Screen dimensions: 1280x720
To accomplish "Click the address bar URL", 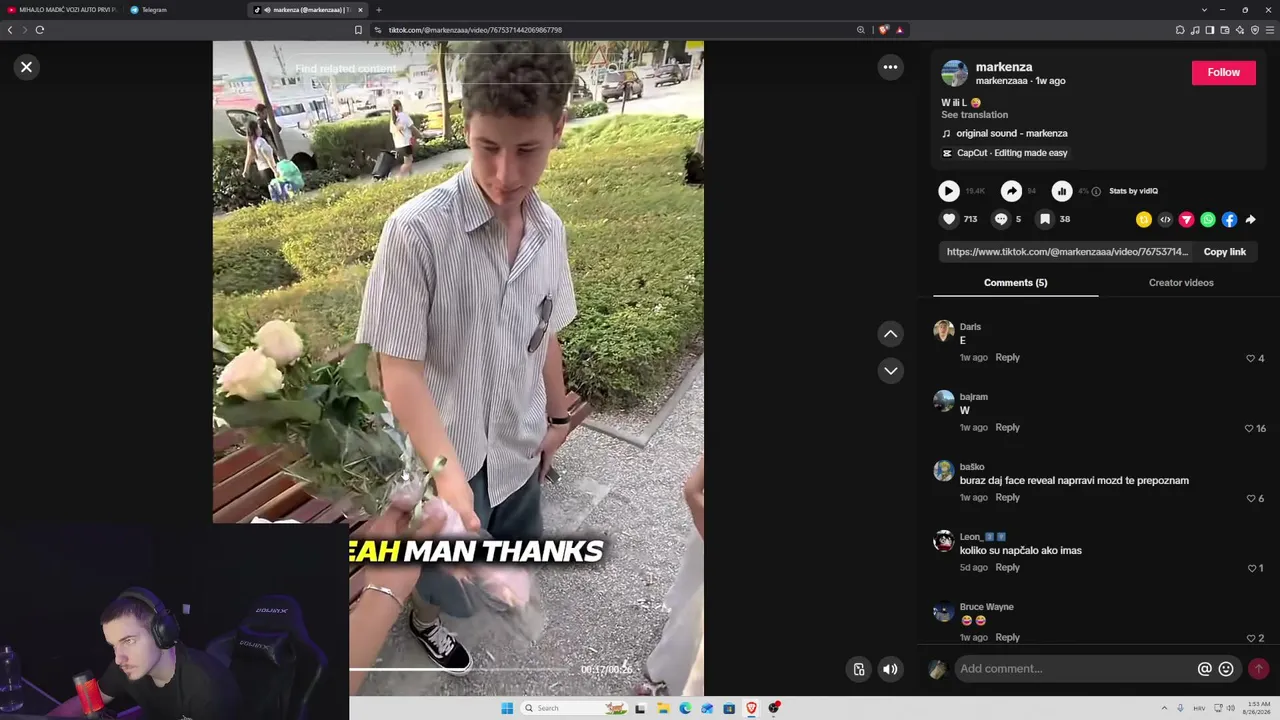I will tap(475, 30).
